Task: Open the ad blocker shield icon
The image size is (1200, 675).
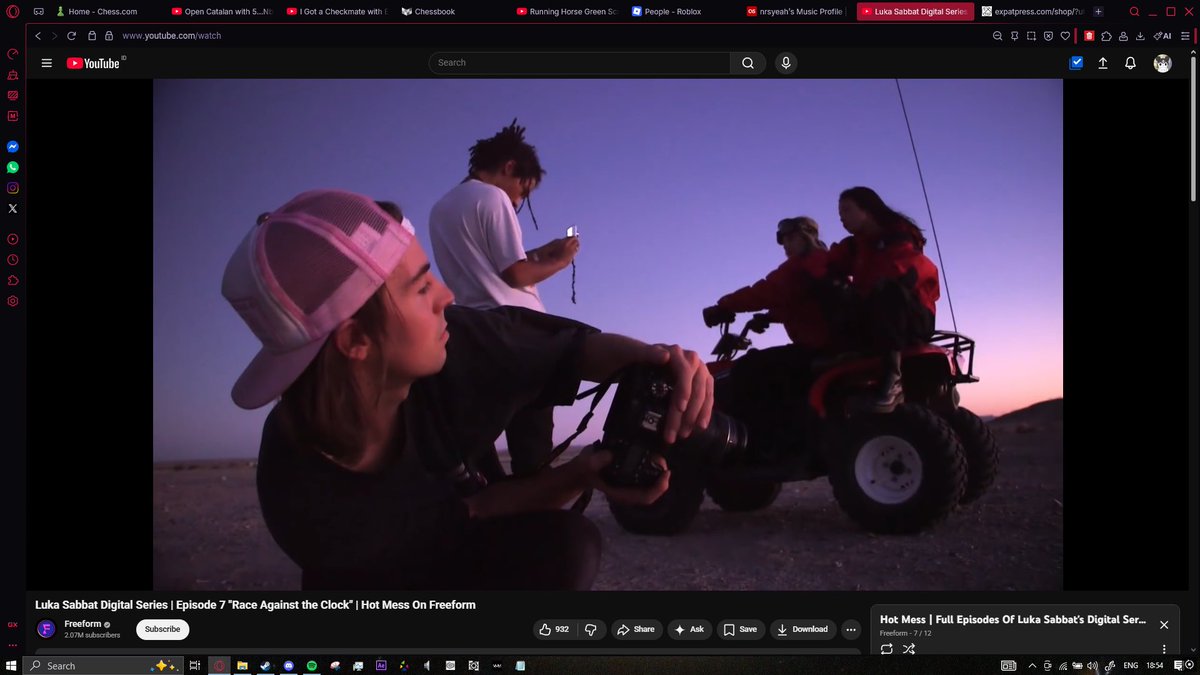Action: click(x=1048, y=35)
